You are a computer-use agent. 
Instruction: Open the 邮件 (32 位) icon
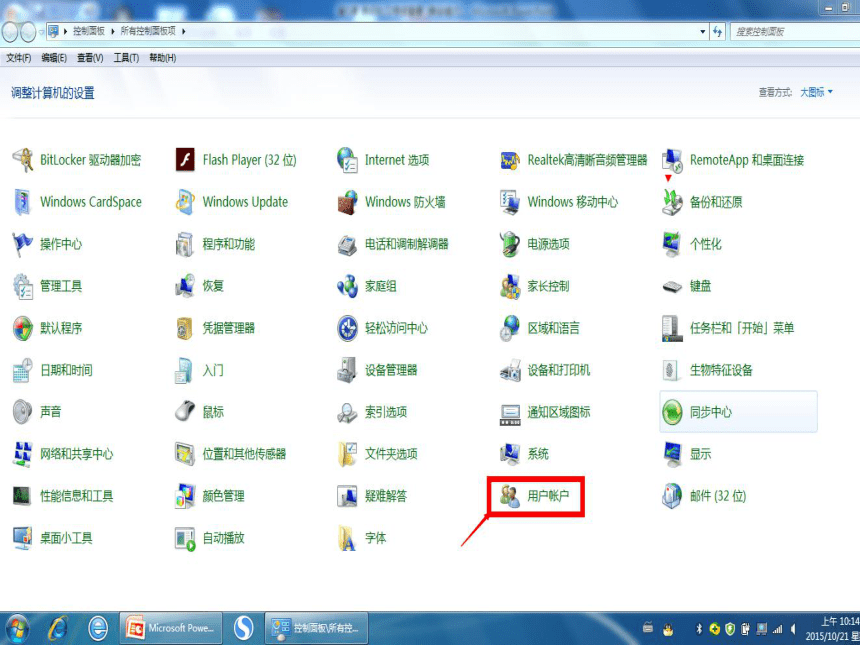672,496
